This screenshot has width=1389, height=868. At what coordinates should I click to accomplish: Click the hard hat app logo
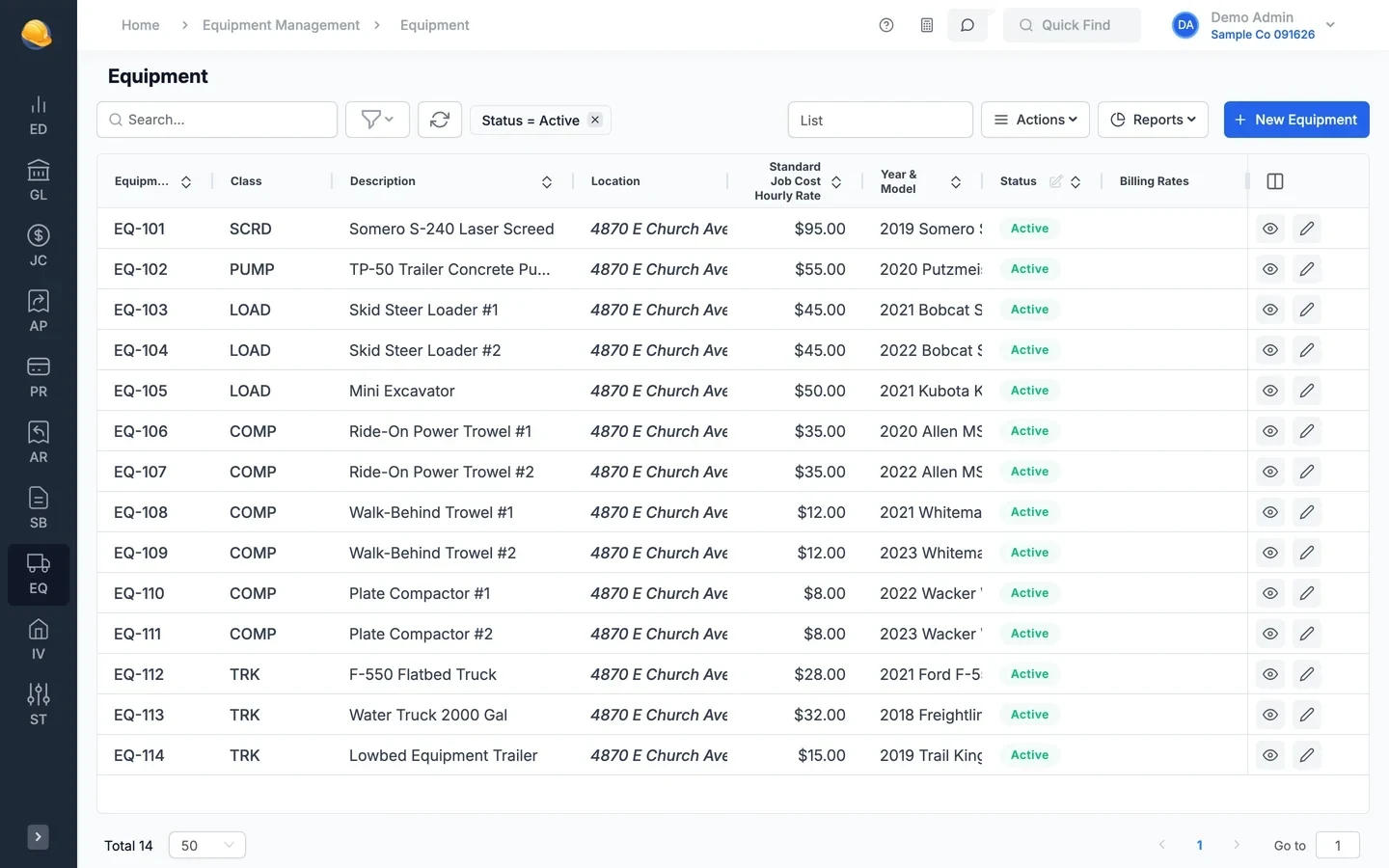(37, 34)
